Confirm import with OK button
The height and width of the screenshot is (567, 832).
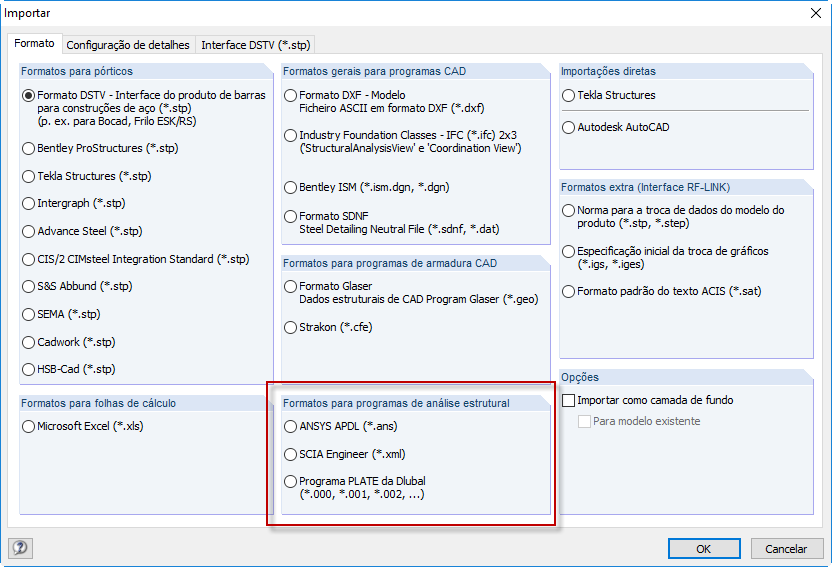click(704, 549)
